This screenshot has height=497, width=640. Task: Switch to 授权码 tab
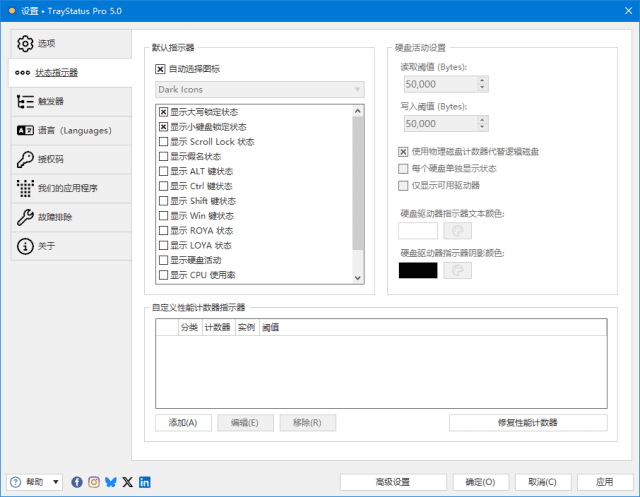pyautogui.click(x=71, y=160)
